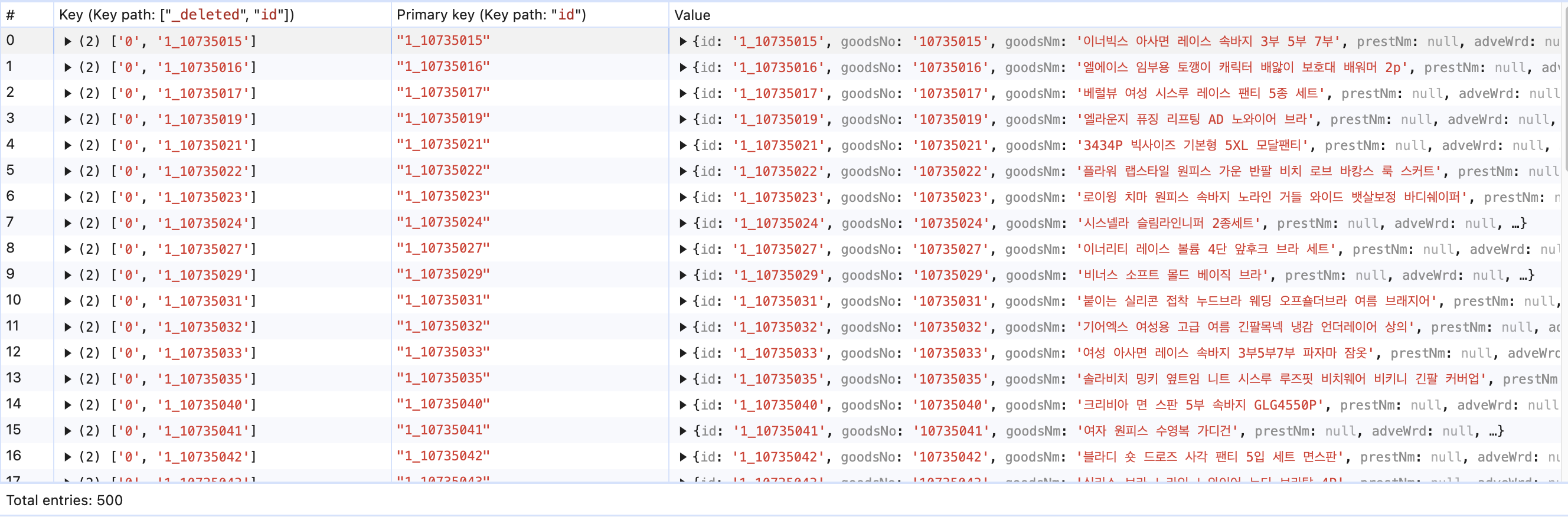Expand value object for goodsNo 10735029
This screenshot has width=1568, height=517.
[x=682, y=275]
